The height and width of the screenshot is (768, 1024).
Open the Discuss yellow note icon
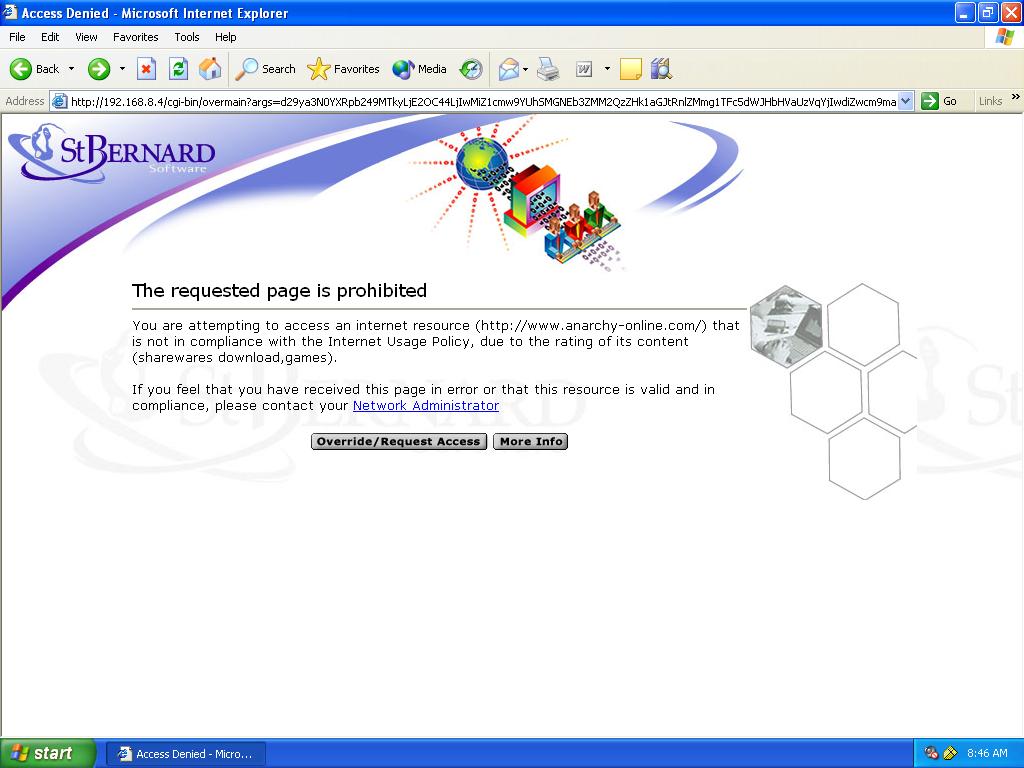(630, 69)
